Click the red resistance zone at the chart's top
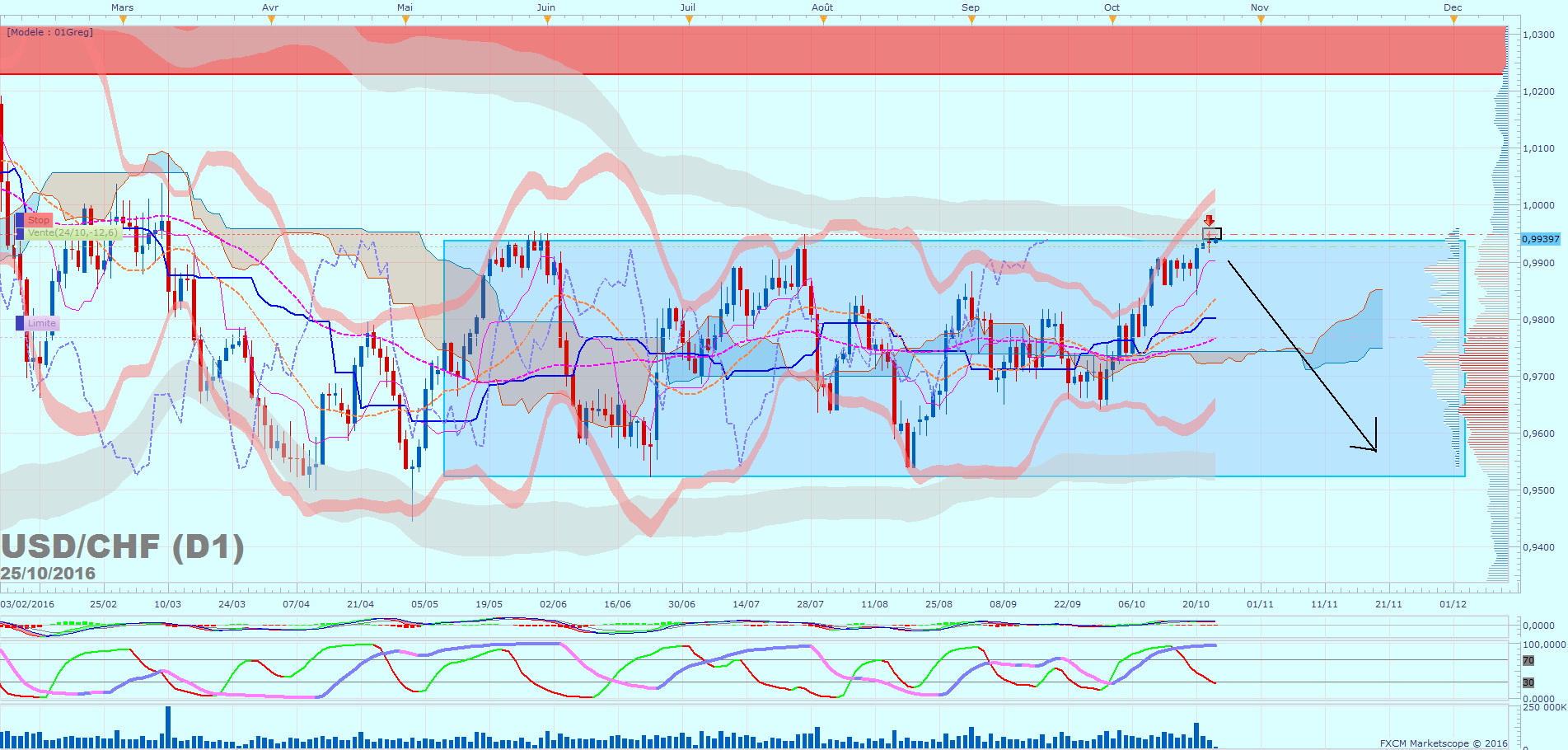The width and height of the screenshot is (1568, 750). (742, 49)
